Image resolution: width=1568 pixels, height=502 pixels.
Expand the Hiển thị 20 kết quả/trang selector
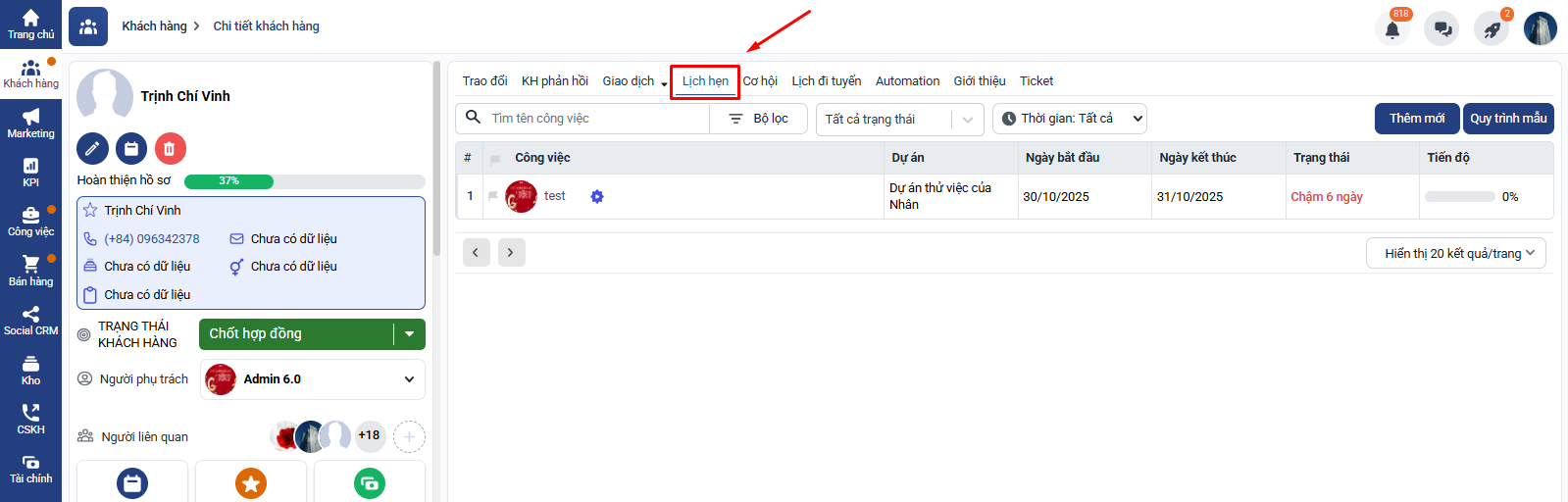pos(1455,253)
